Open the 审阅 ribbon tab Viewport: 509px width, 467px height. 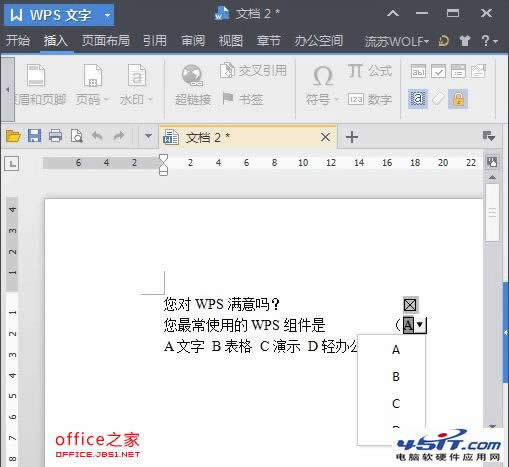[193, 41]
